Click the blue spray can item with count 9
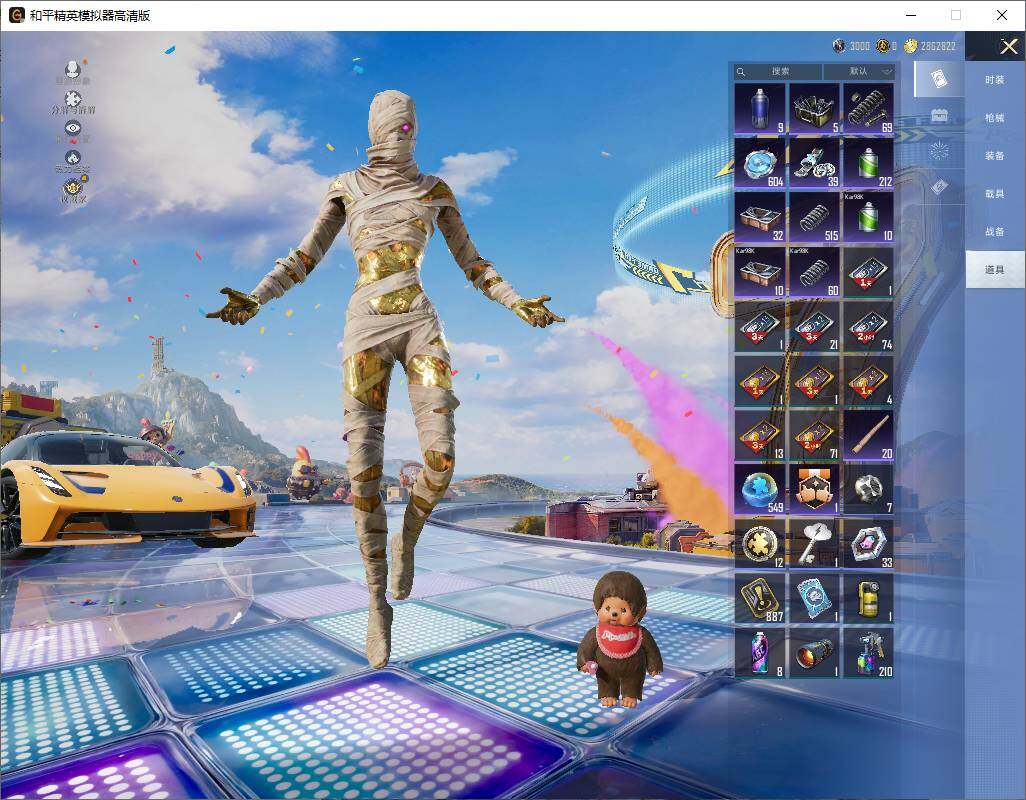The width and height of the screenshot is (1026, 800). tap(760, 109)
